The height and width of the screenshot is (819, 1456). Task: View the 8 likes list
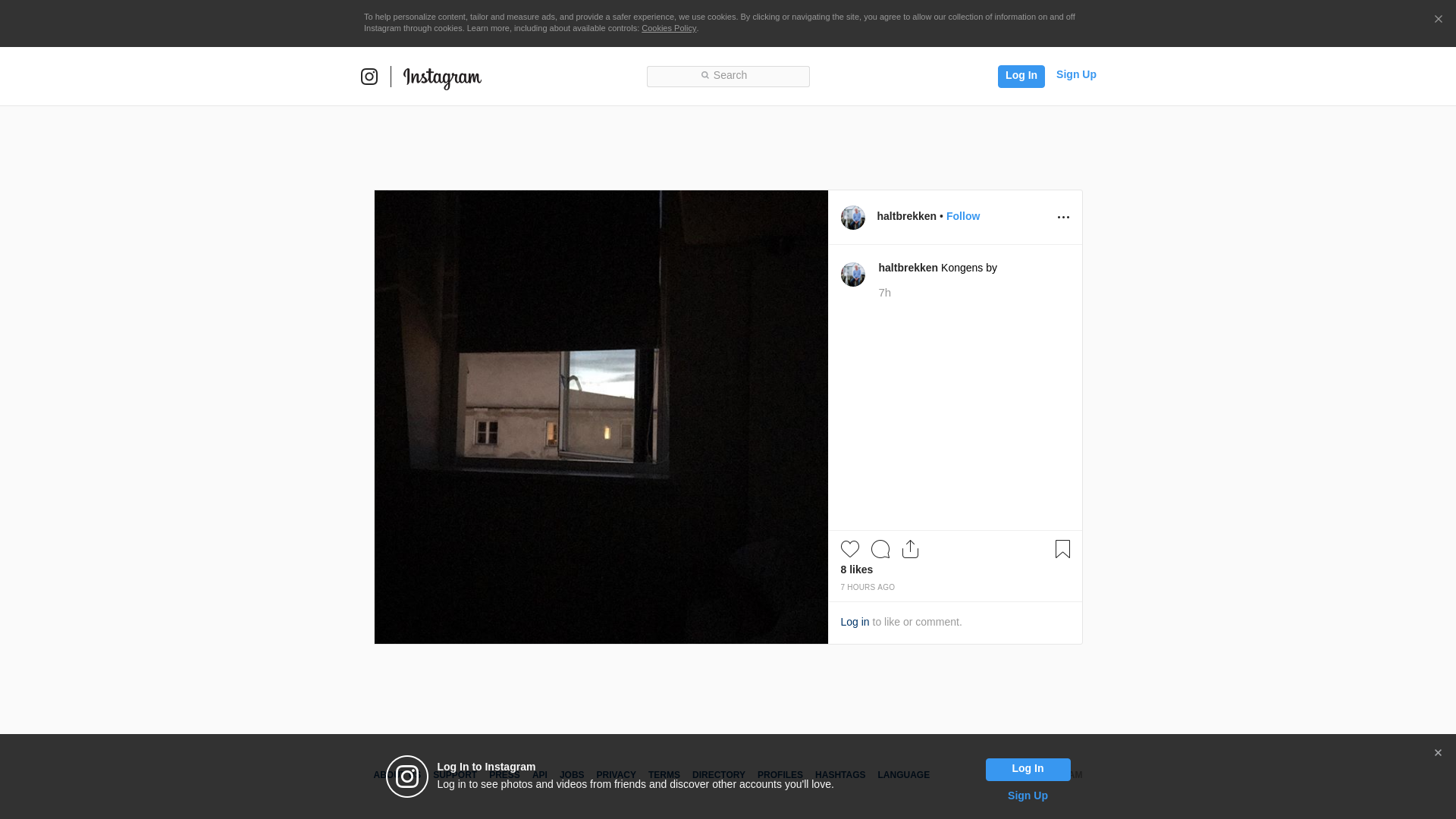pos(856,570)
